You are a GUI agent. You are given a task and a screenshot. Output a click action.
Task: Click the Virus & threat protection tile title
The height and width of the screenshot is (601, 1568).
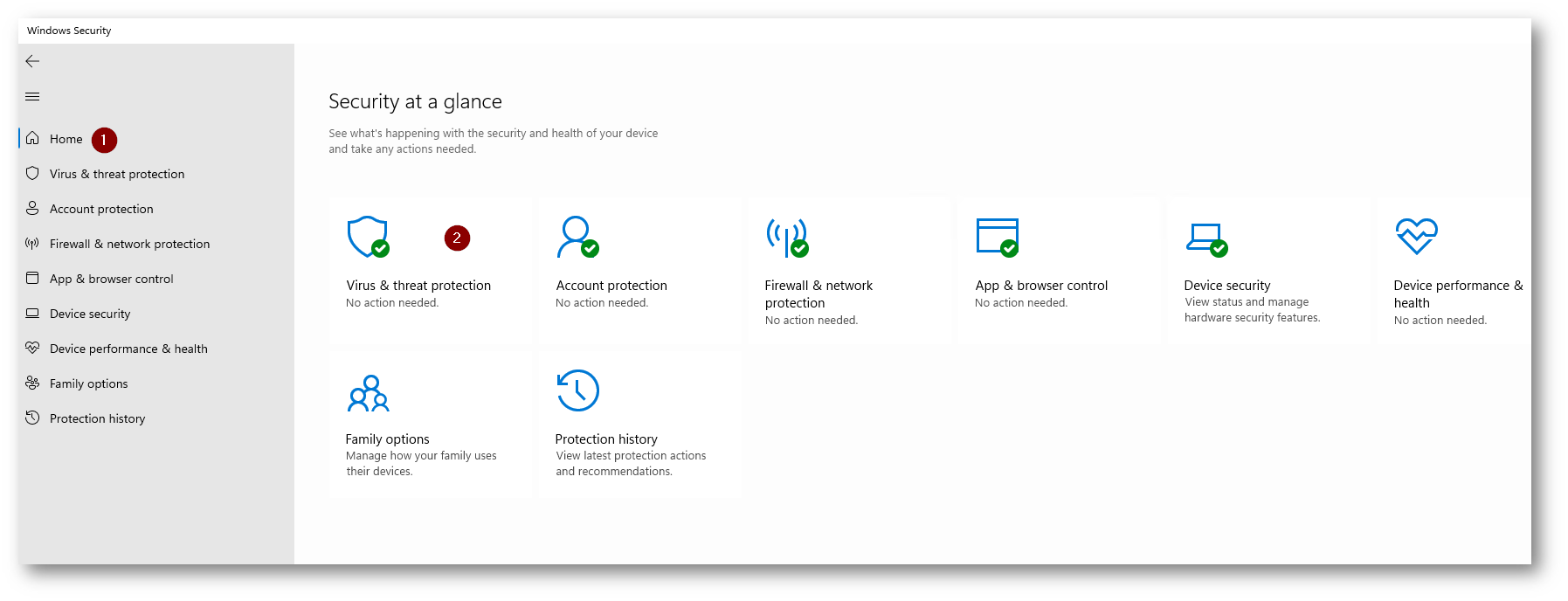tap(418, 286)
